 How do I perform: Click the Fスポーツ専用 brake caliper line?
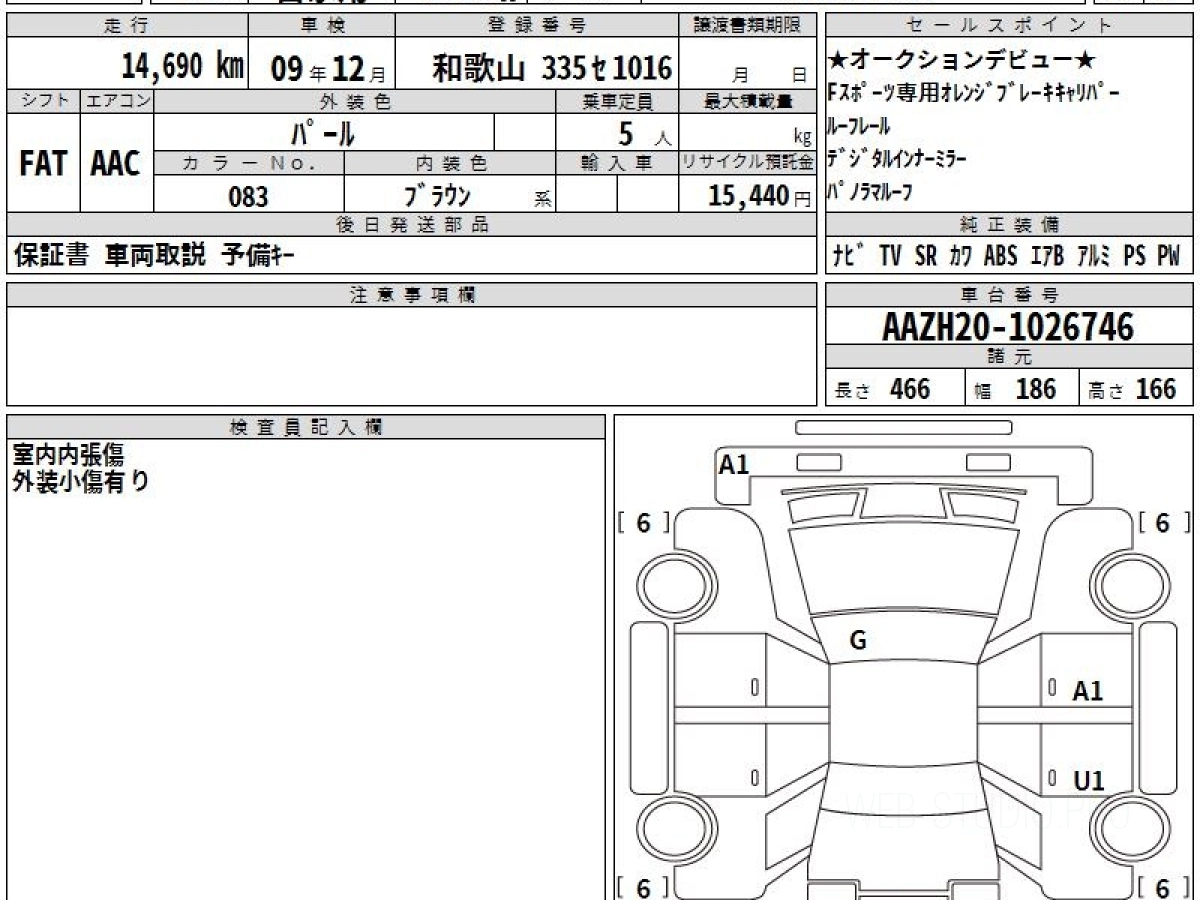click(x=974, y=93)
